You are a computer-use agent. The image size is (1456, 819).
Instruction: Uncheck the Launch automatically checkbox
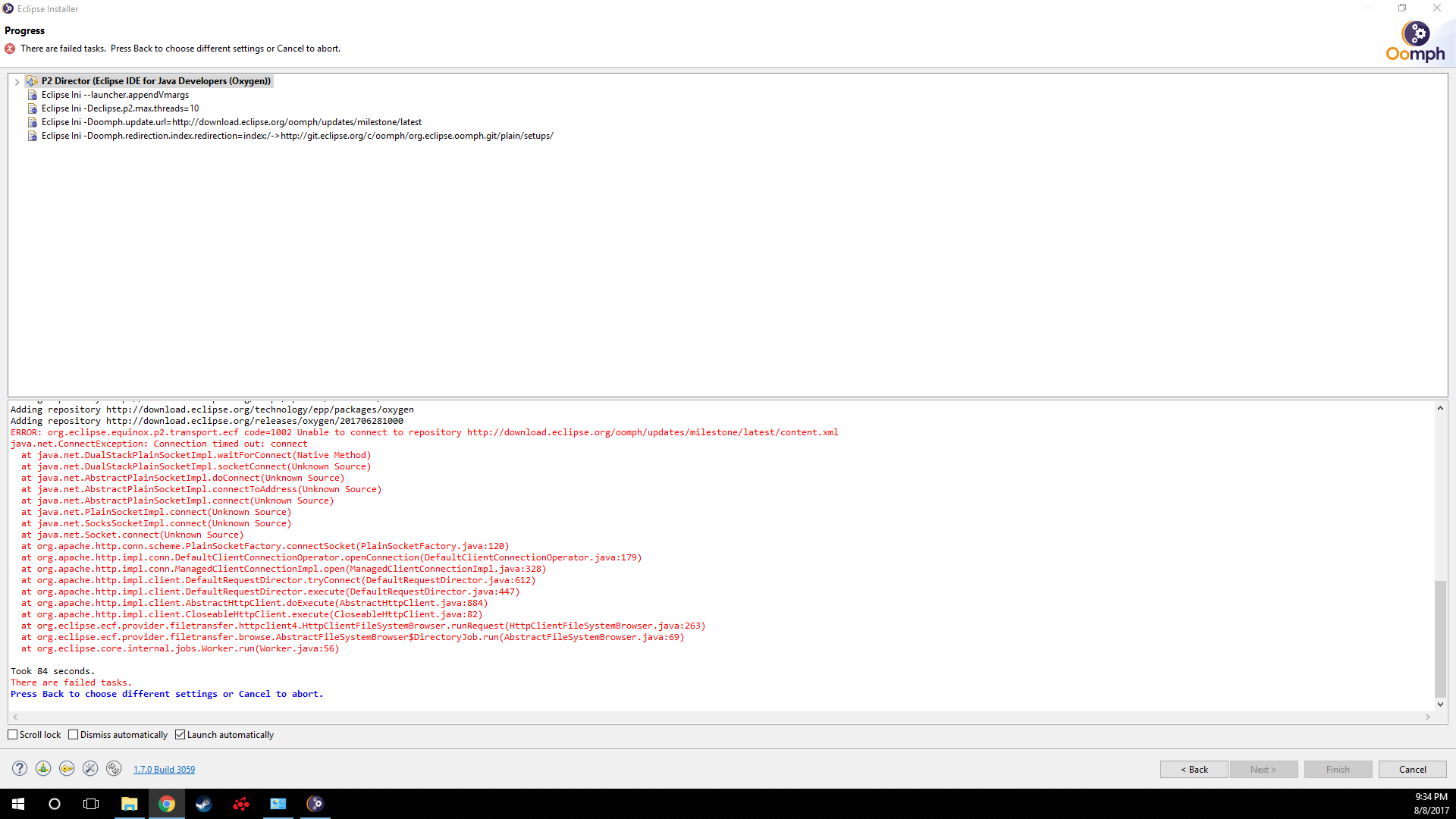click(x=180, y=735)
